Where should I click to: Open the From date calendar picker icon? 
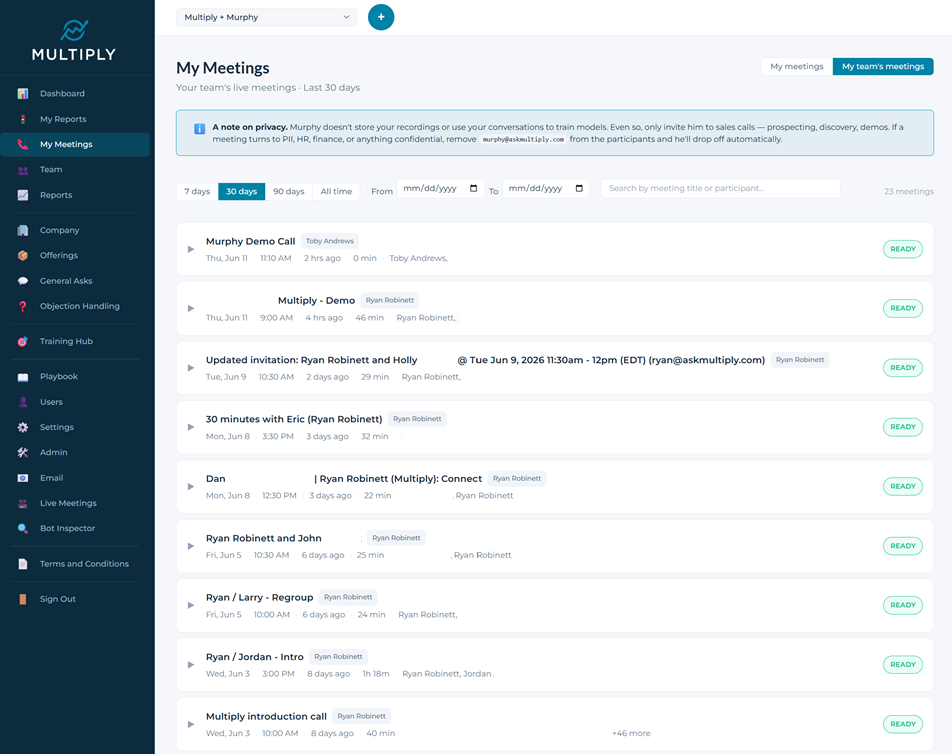click(x=474, y=188)
